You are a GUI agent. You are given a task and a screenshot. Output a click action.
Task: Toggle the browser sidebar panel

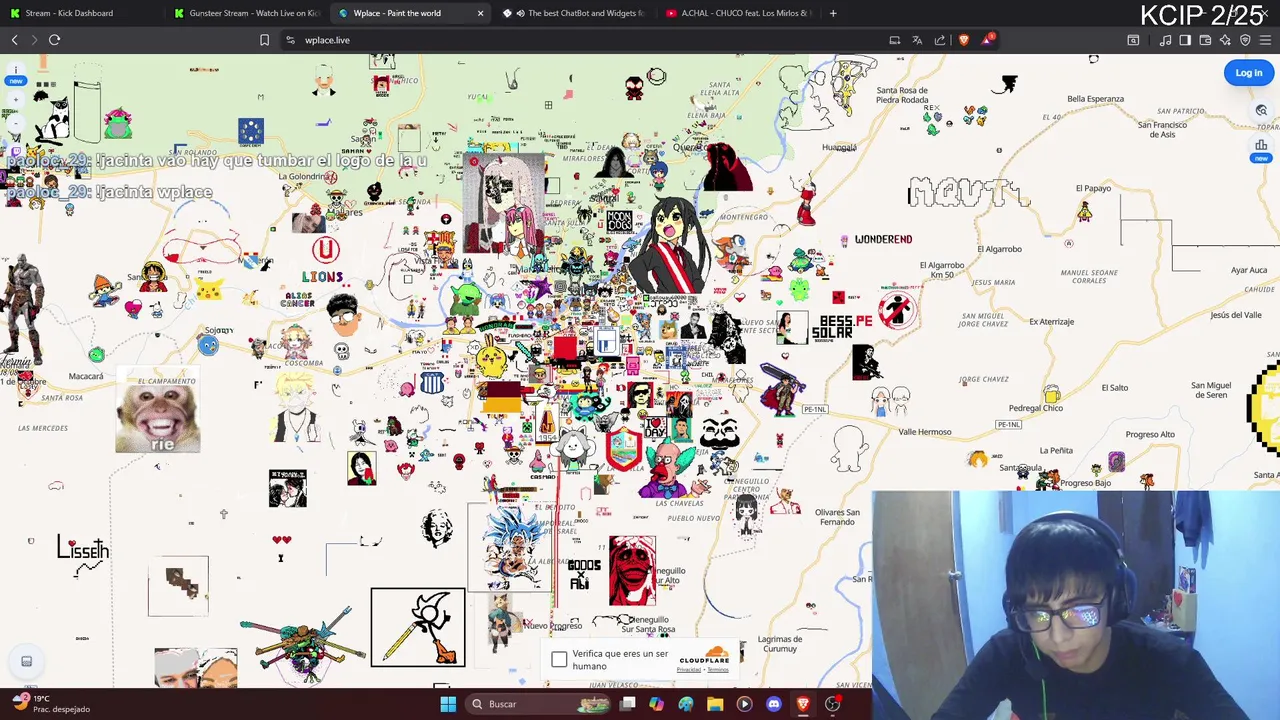click(1185, 40)
